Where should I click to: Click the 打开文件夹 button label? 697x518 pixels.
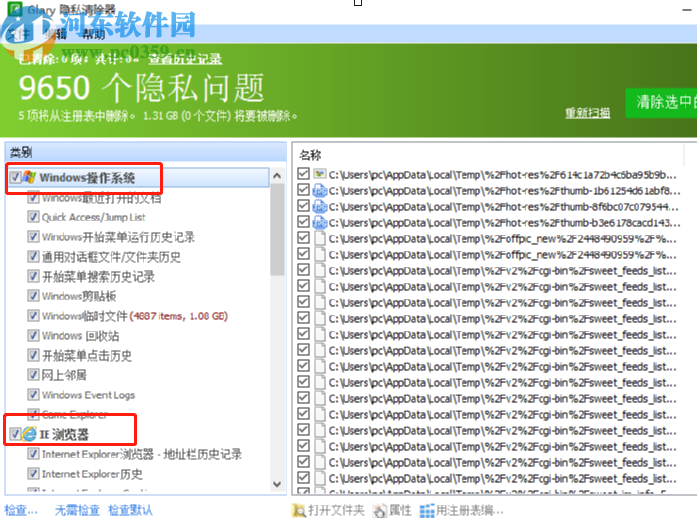click(x=336, y=510)
